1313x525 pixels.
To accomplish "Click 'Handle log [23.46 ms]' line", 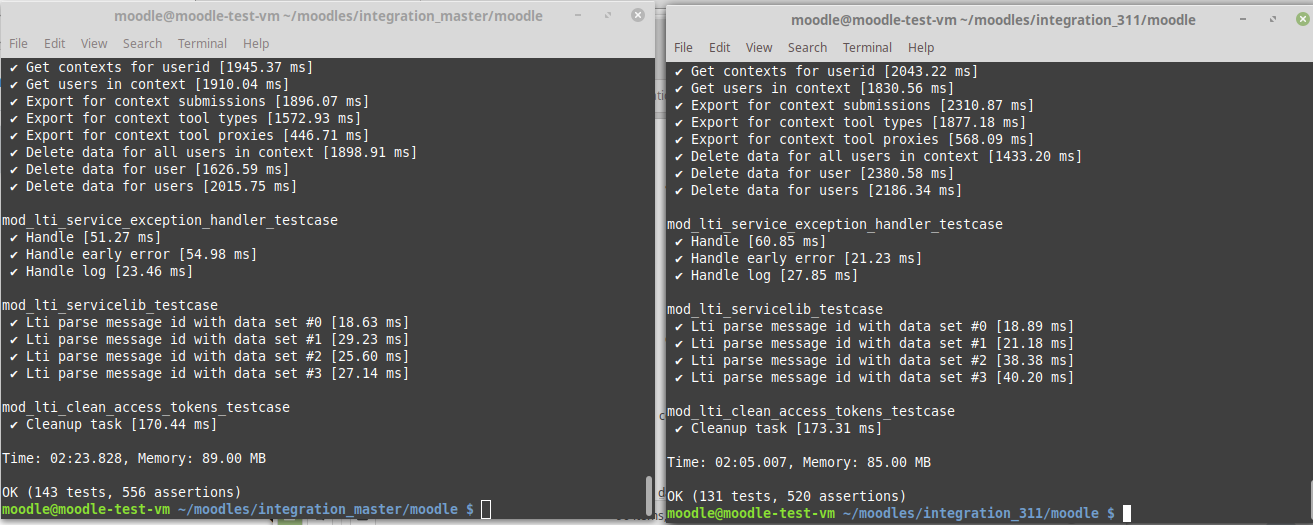I will tap(100, 271).
